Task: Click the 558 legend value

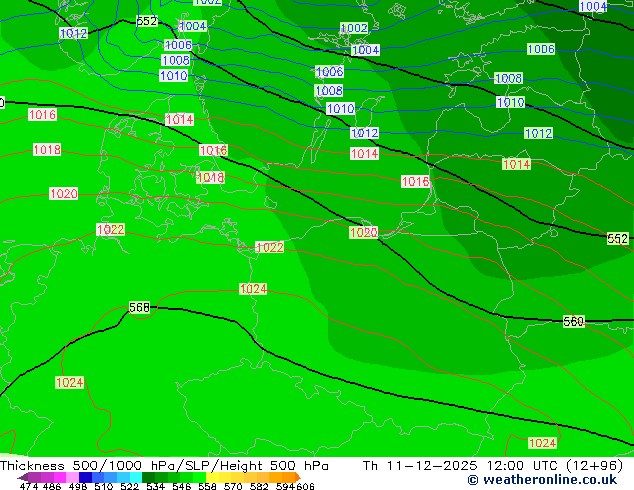Action: pos(207,486)
